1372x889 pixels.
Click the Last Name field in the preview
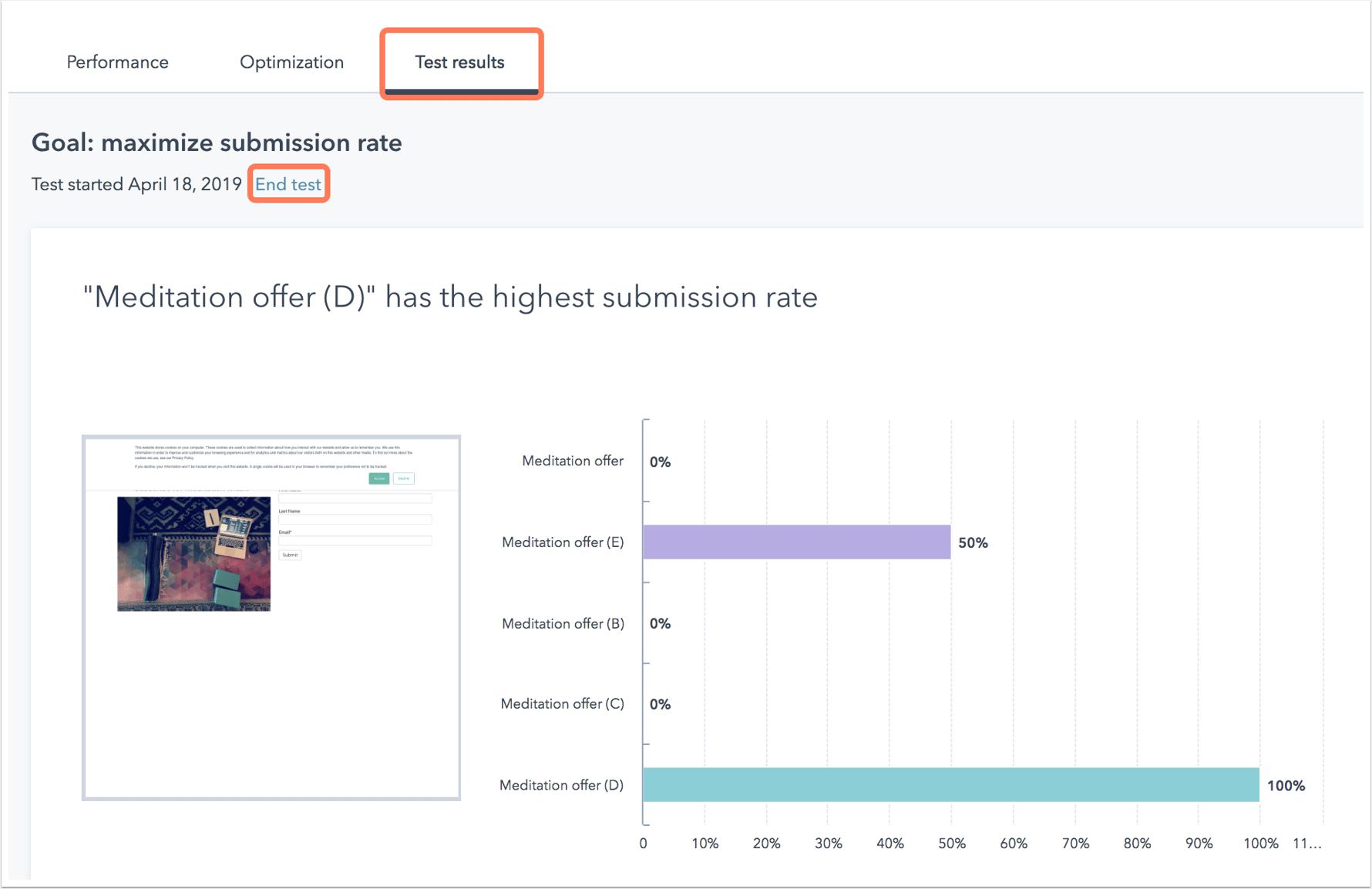coord(355,519)
